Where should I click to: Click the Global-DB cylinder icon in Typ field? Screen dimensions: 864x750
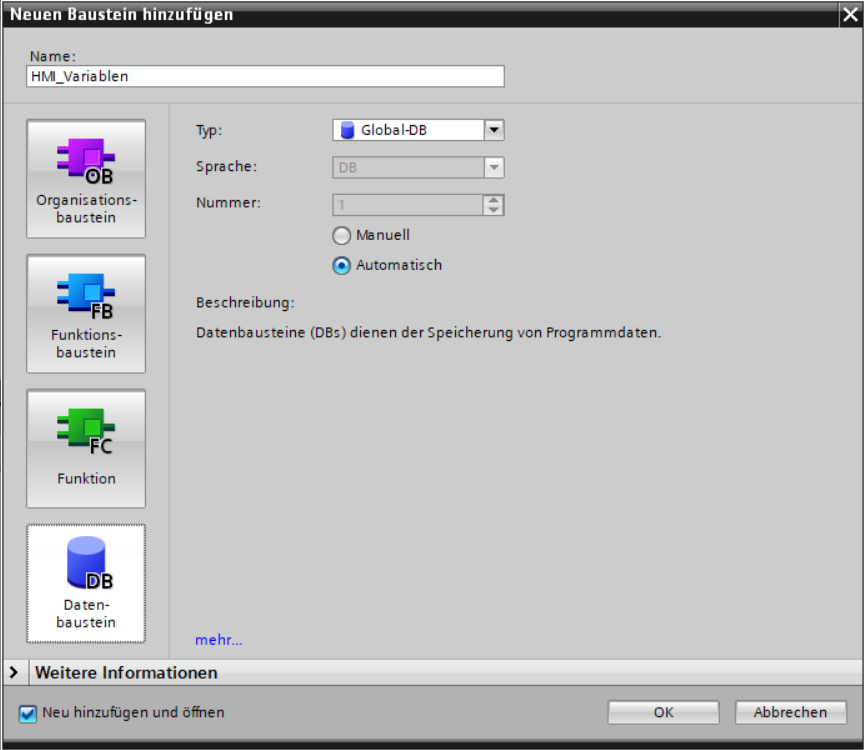coord(348,130)
